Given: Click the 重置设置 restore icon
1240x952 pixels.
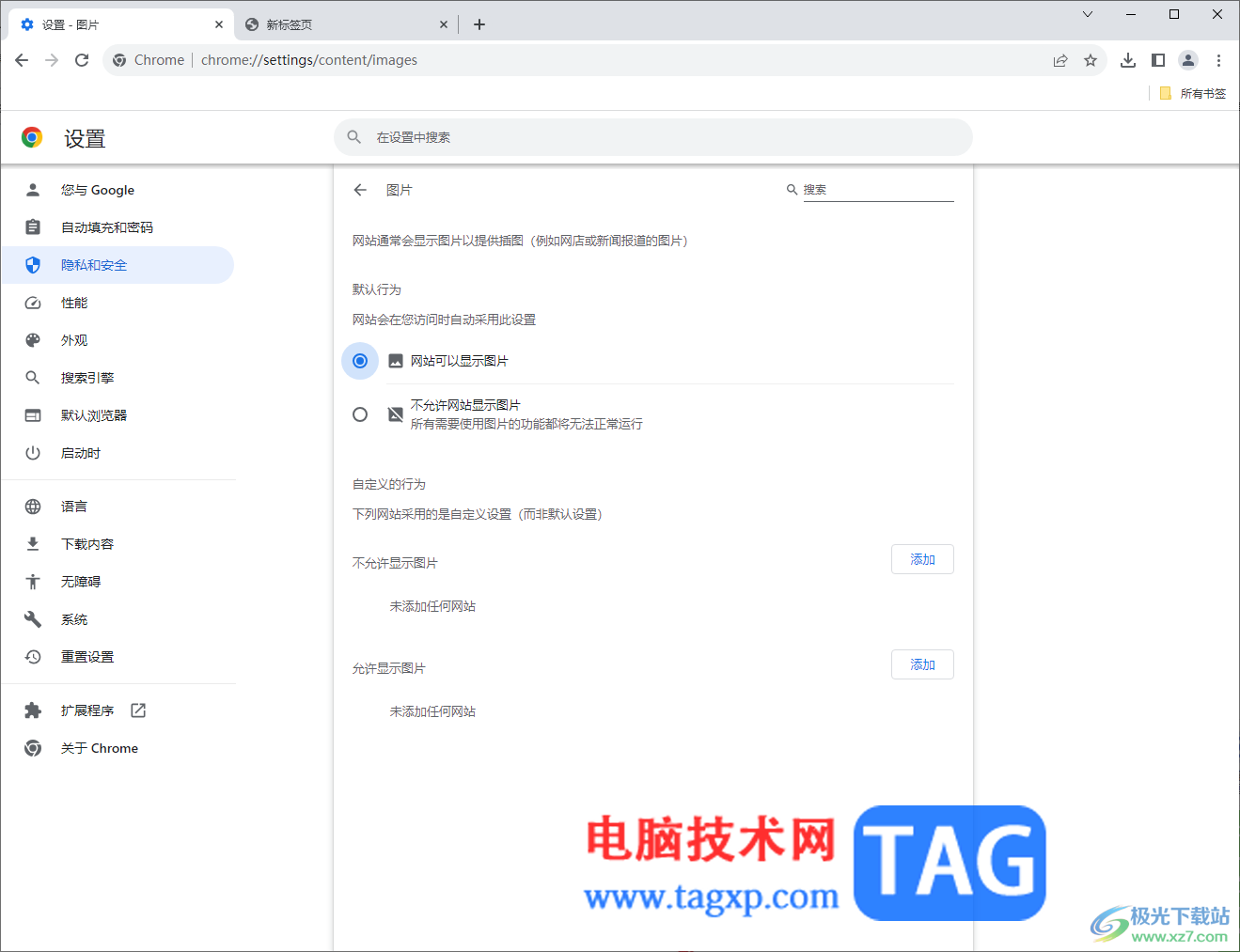Looking at the screenshot, I should [33, 657].
